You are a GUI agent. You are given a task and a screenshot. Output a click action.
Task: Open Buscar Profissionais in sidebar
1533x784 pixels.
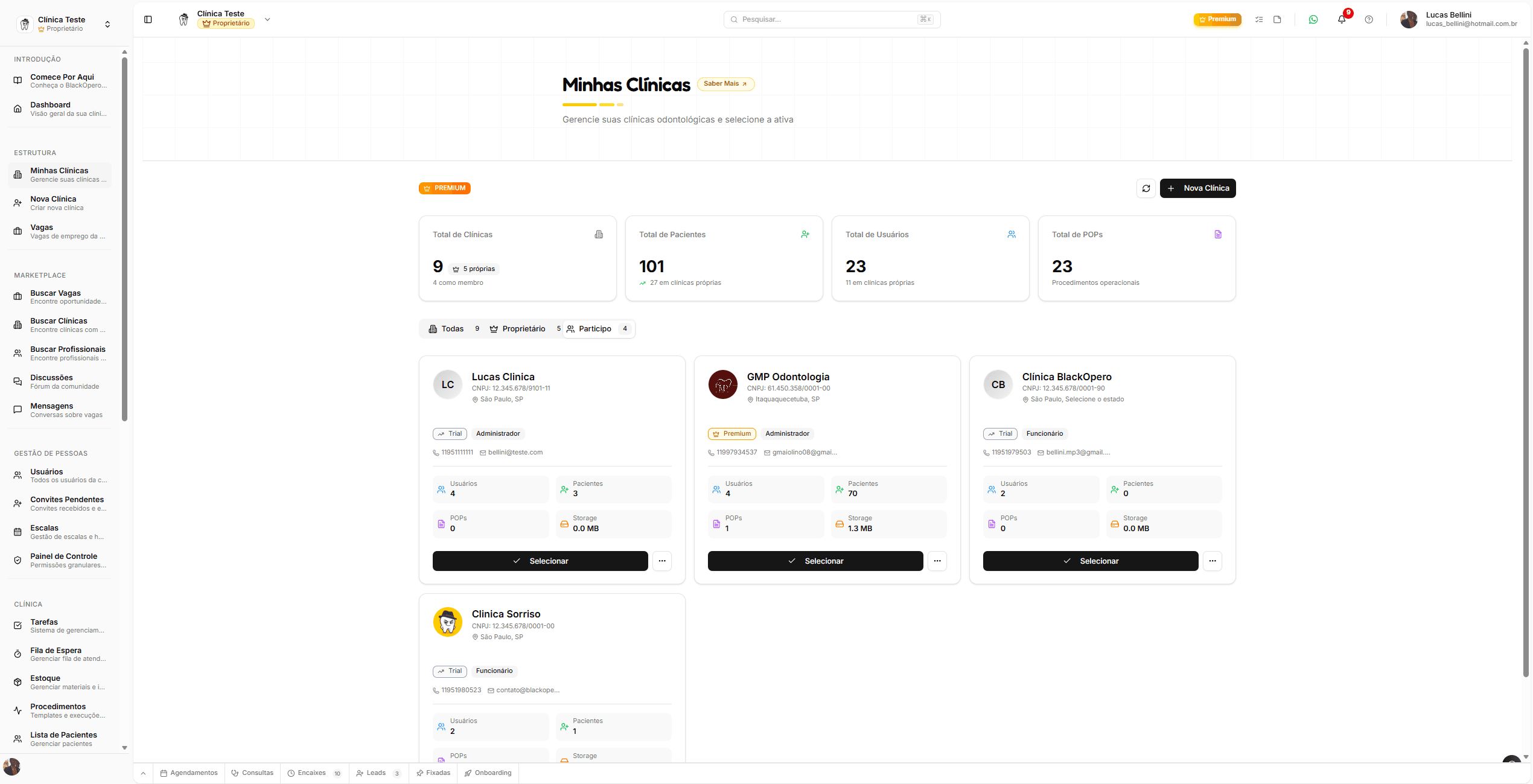pos(60,354)
